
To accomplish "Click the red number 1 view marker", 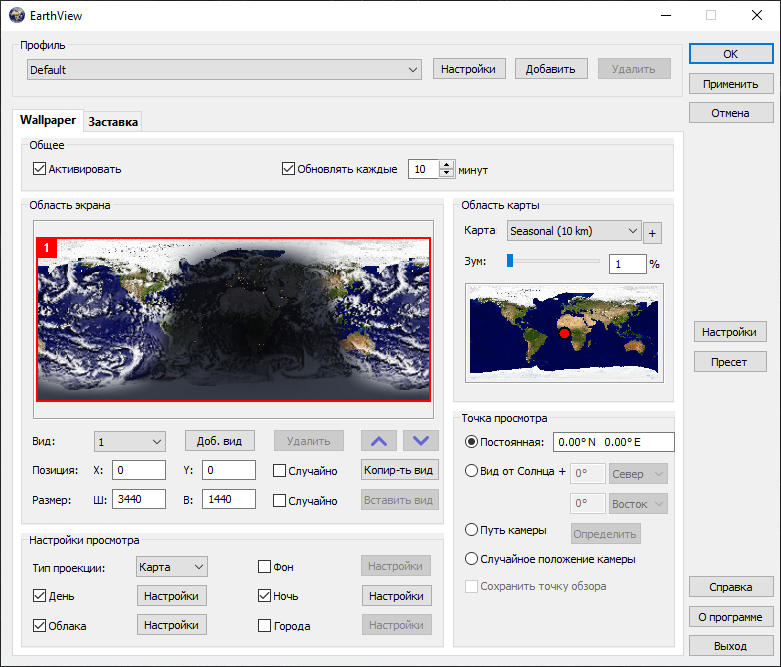I will pyautogui.click(x=46, y=247).
